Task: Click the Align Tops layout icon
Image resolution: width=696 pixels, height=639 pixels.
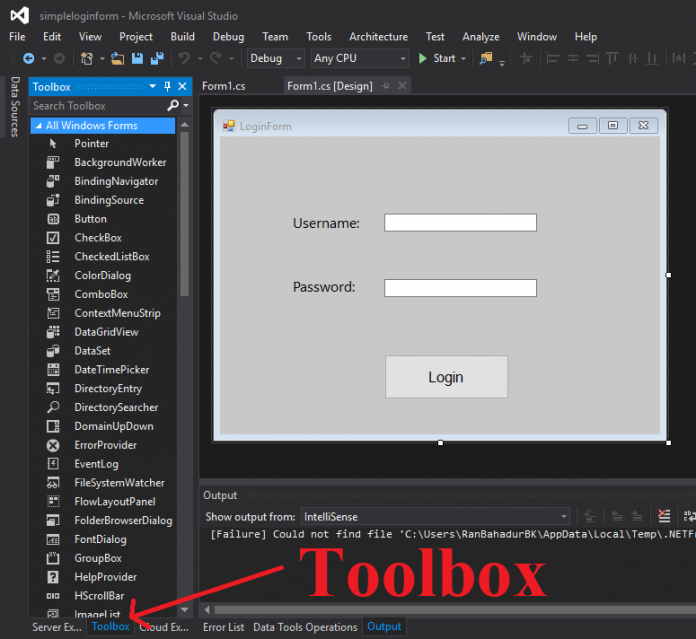Action: pos(613,58)
